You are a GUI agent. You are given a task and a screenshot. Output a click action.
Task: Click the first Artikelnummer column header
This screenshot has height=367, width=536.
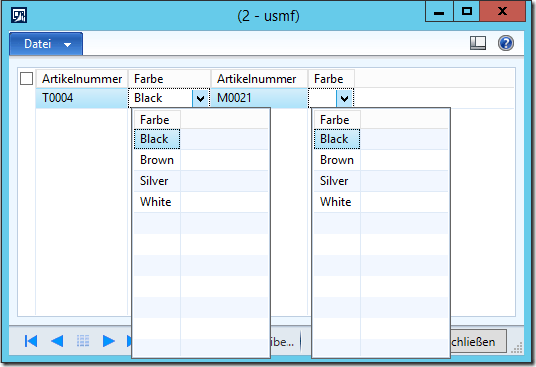coord(82,79)
